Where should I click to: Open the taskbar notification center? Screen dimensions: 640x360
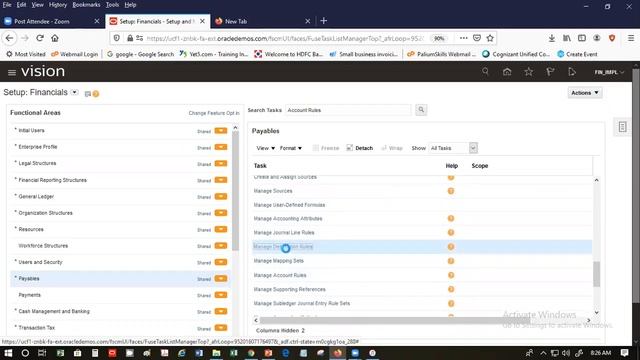(x=624, y=353)
